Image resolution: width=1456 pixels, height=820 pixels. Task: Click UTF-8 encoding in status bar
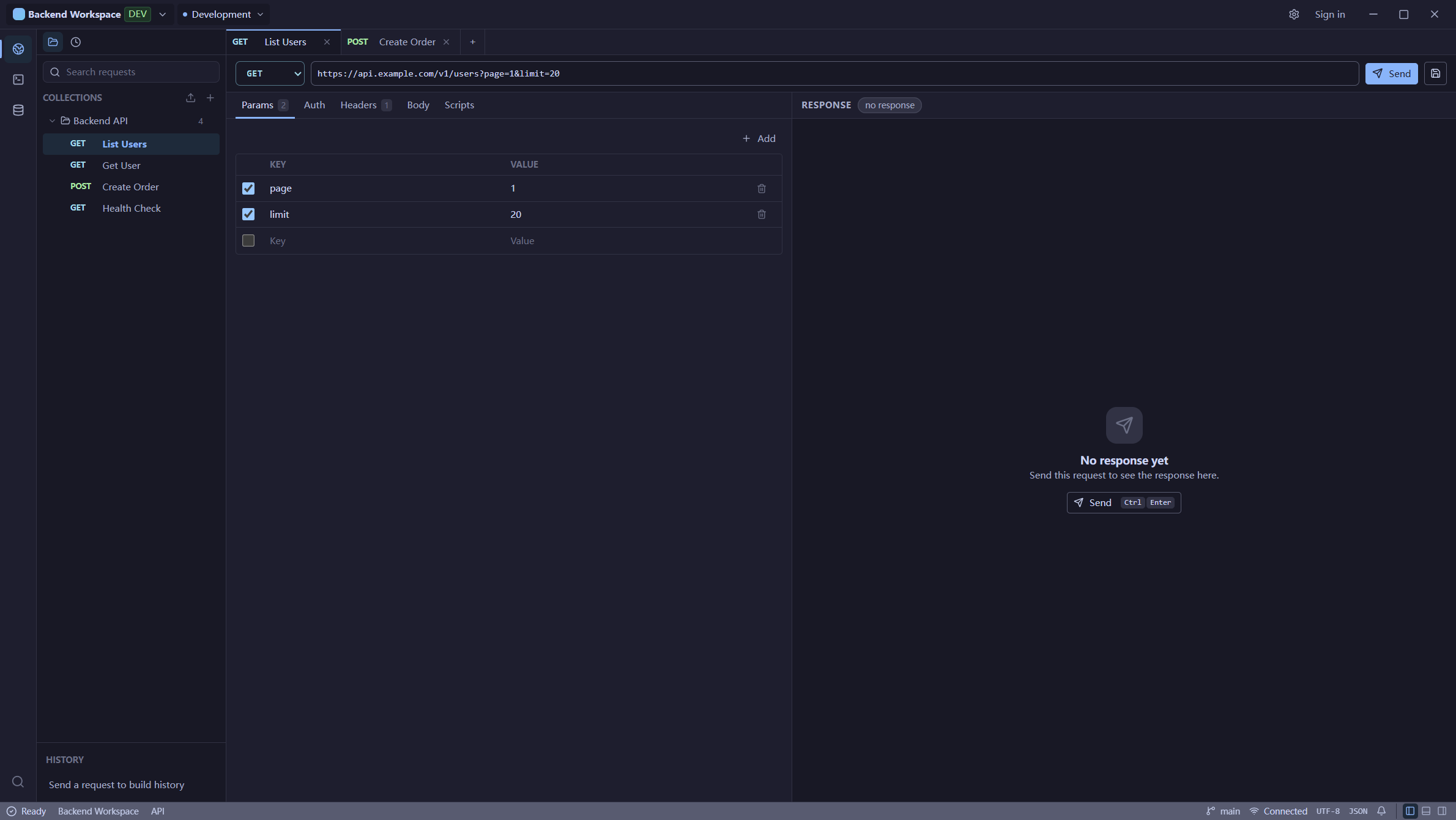(1328, 811)
